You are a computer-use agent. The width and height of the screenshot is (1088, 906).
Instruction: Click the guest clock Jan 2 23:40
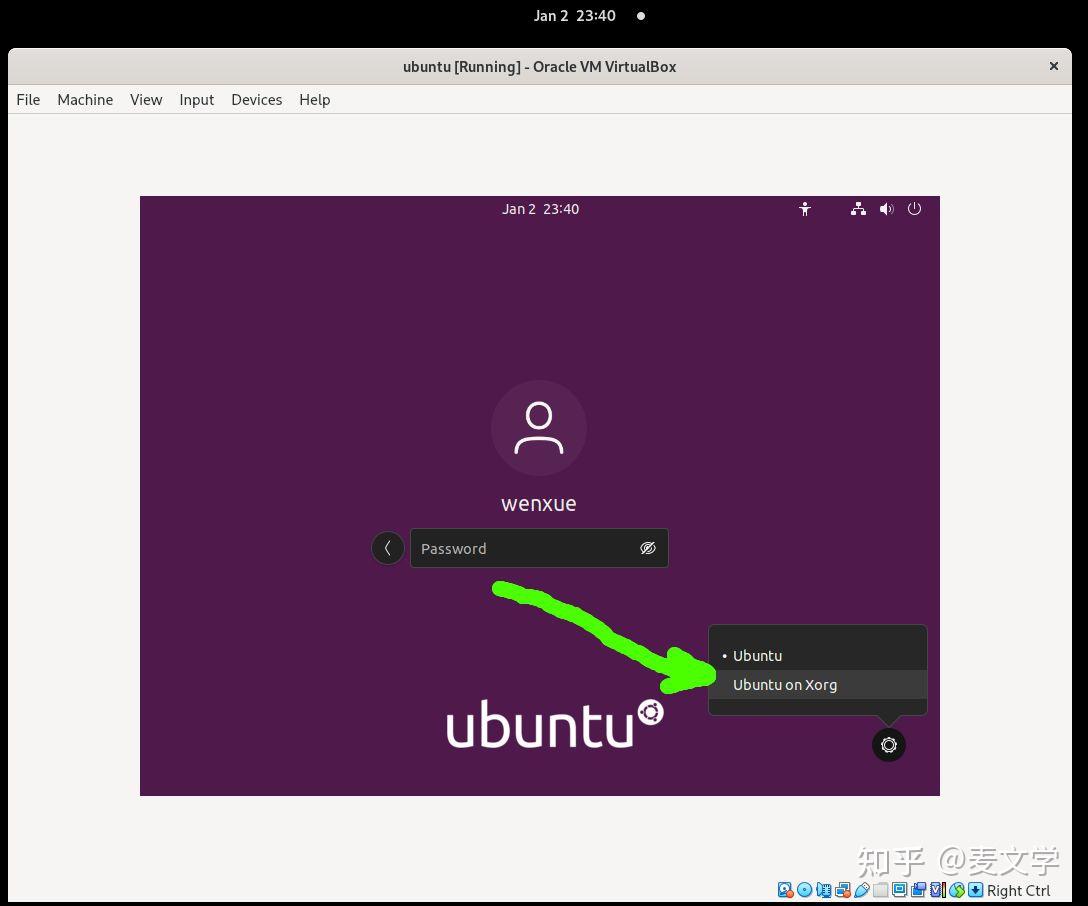pyautogui.click(x=541, y=209)
